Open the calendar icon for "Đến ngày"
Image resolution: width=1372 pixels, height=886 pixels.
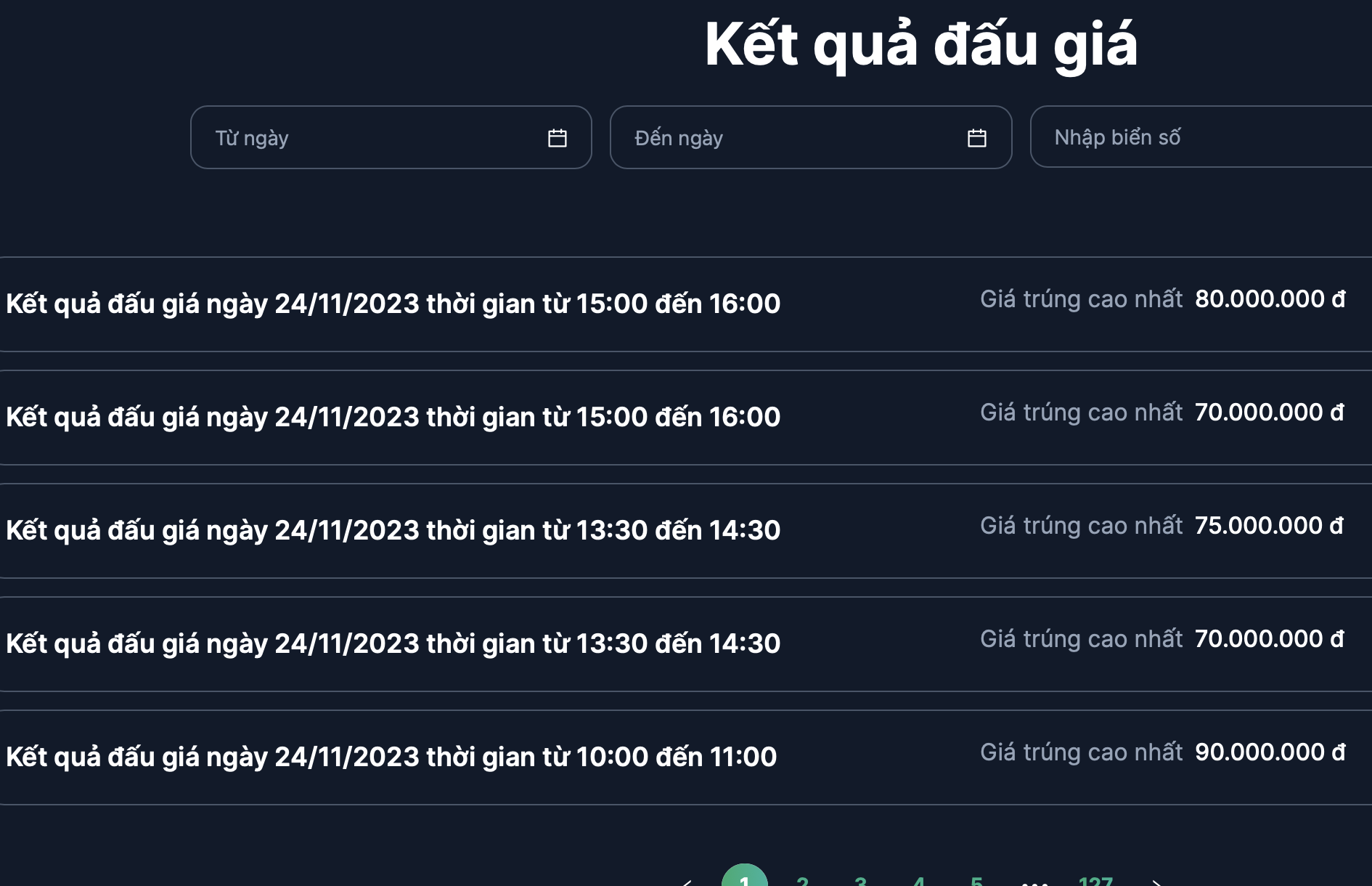977,137
